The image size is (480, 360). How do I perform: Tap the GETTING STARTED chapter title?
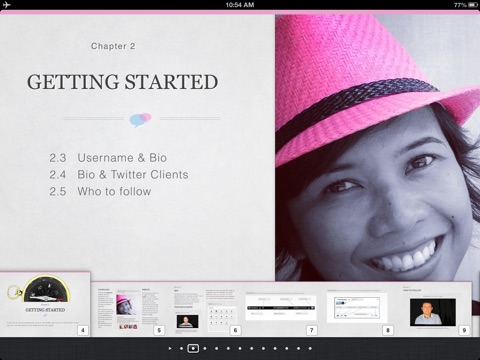tap(123, 82)
